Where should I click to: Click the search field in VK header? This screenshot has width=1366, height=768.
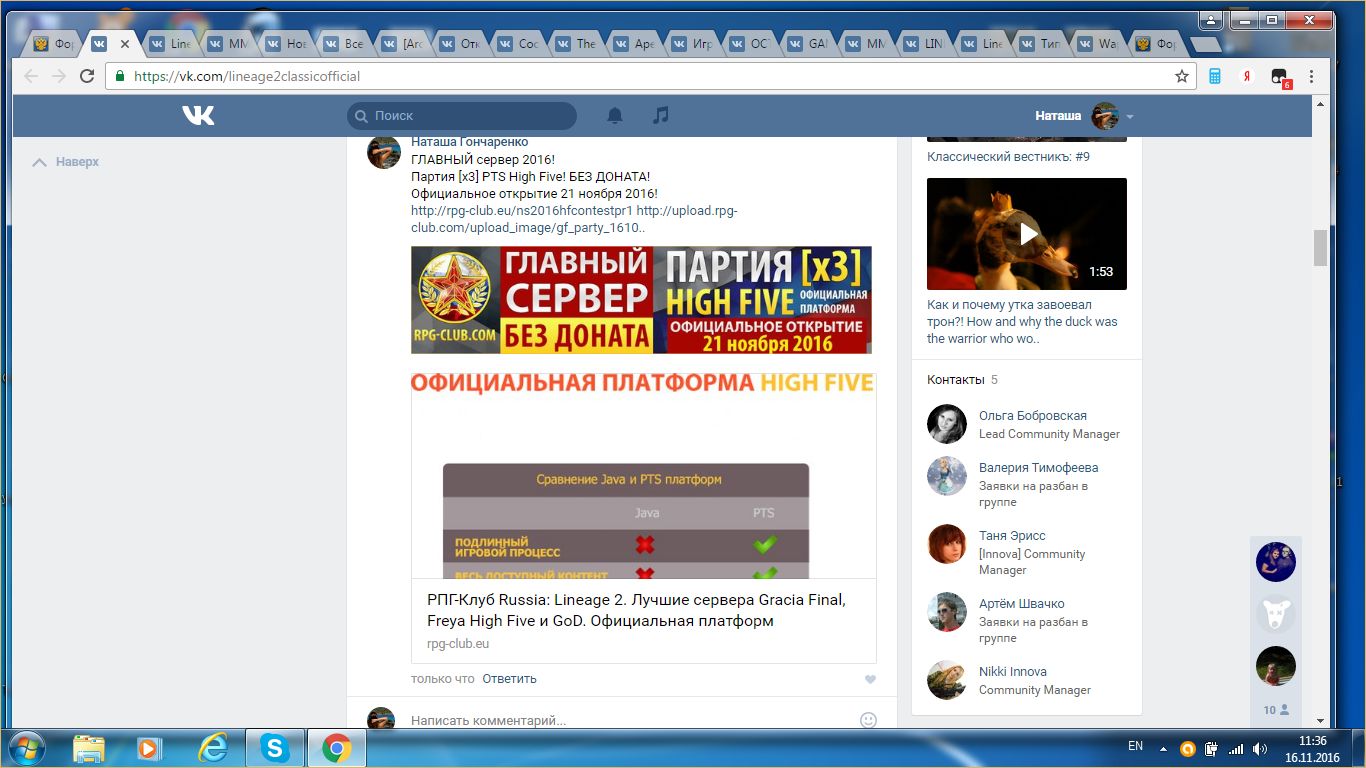point(462,116)
